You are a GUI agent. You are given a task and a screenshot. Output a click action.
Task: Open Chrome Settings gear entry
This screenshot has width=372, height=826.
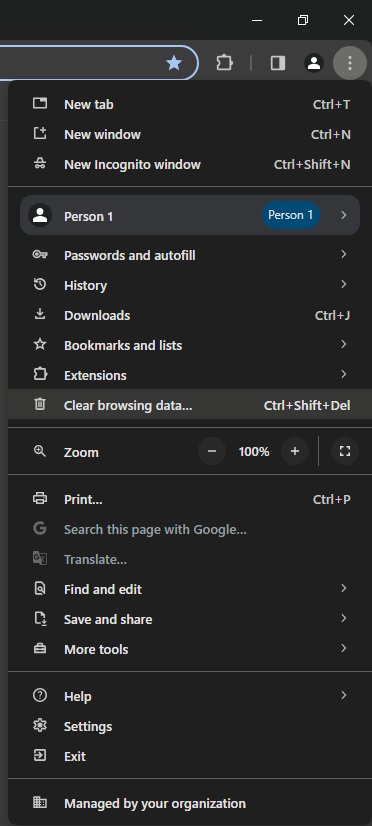[x=190, y=726]
